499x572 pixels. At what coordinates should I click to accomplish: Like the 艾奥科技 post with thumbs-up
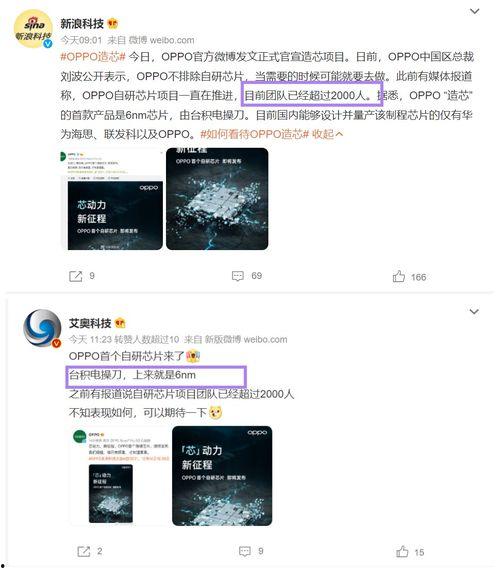[402, 551]
